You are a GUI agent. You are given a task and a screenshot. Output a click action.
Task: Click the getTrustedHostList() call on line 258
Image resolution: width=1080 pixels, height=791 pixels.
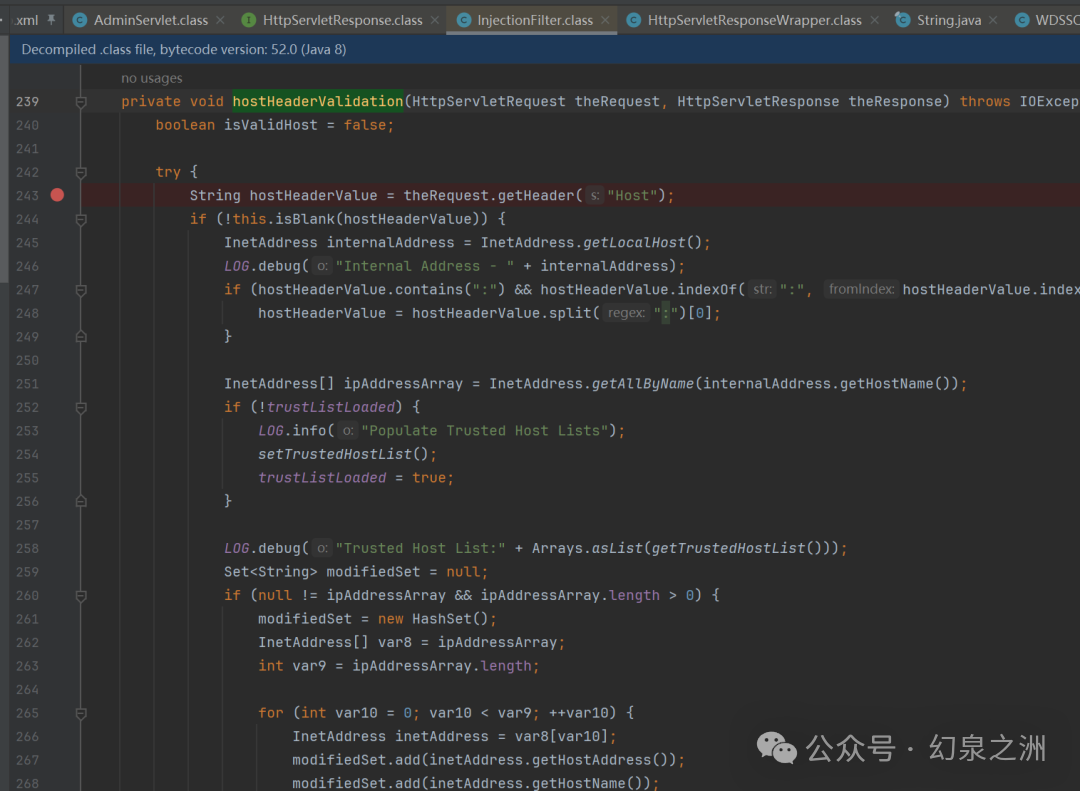tap(737, 548)
